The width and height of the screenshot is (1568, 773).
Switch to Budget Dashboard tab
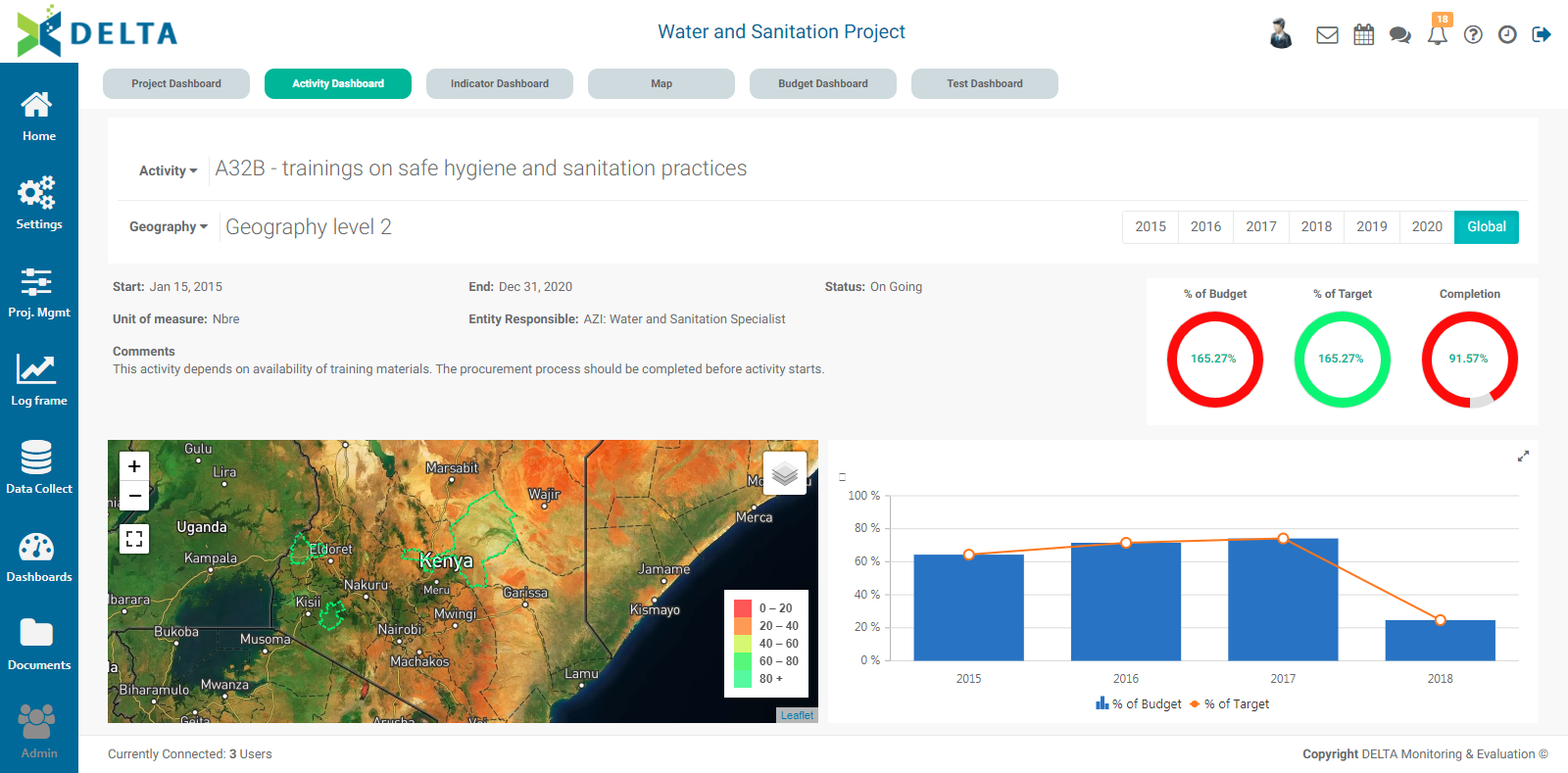coord(823,83)
